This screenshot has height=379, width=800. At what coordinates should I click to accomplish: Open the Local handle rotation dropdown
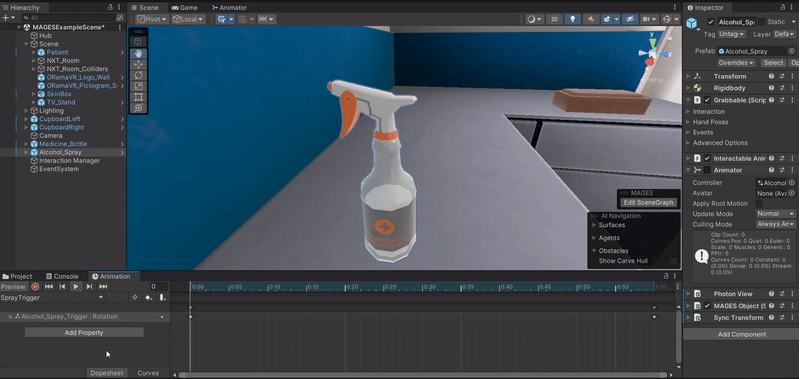188,19
